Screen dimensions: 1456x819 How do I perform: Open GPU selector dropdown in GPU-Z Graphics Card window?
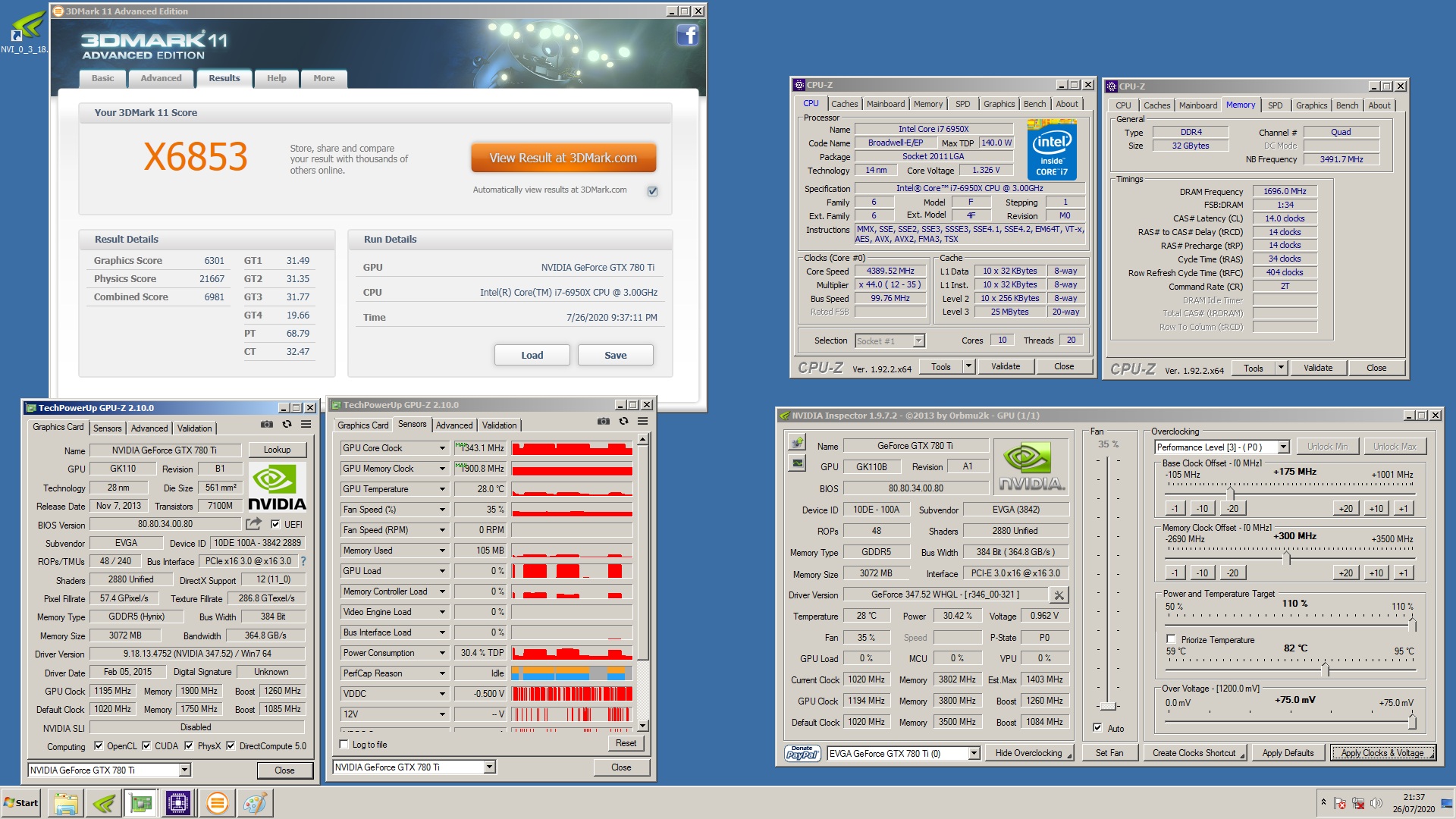[x=184, y=770]
